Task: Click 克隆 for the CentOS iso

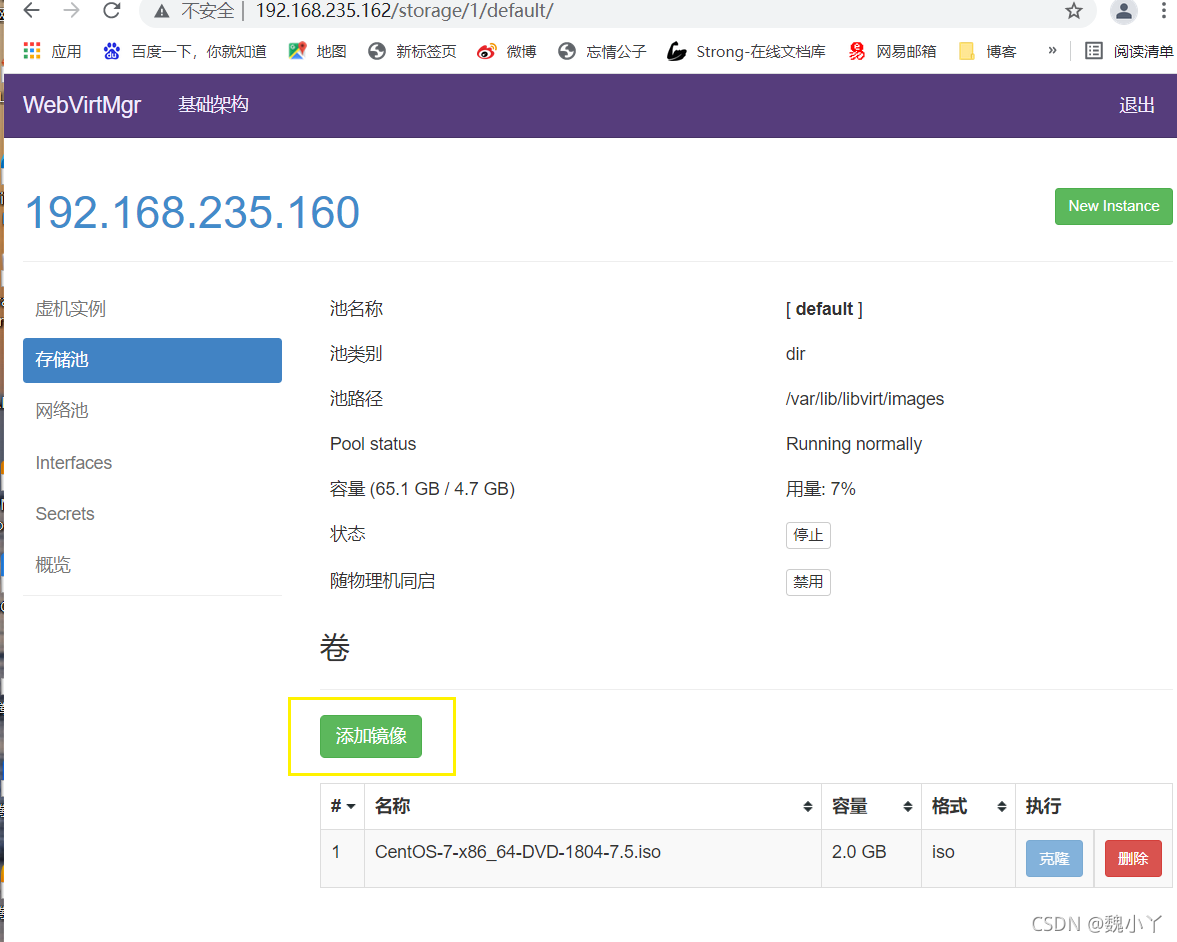Action: (1054, 859)
